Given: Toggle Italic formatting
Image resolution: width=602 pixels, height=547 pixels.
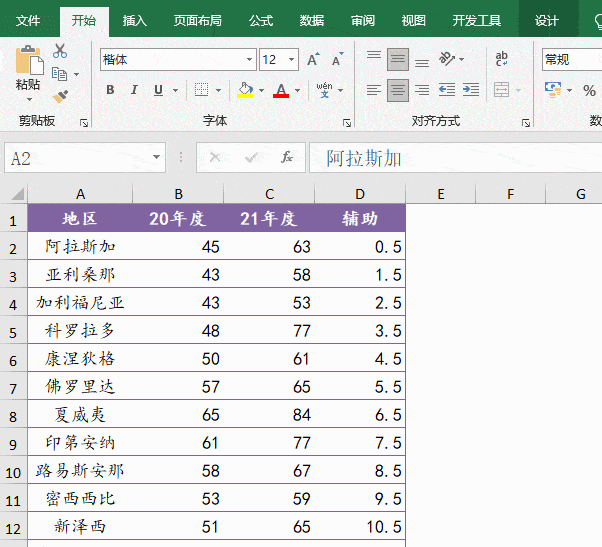Looking at the screenshot, I should click(x=134, y=90).
